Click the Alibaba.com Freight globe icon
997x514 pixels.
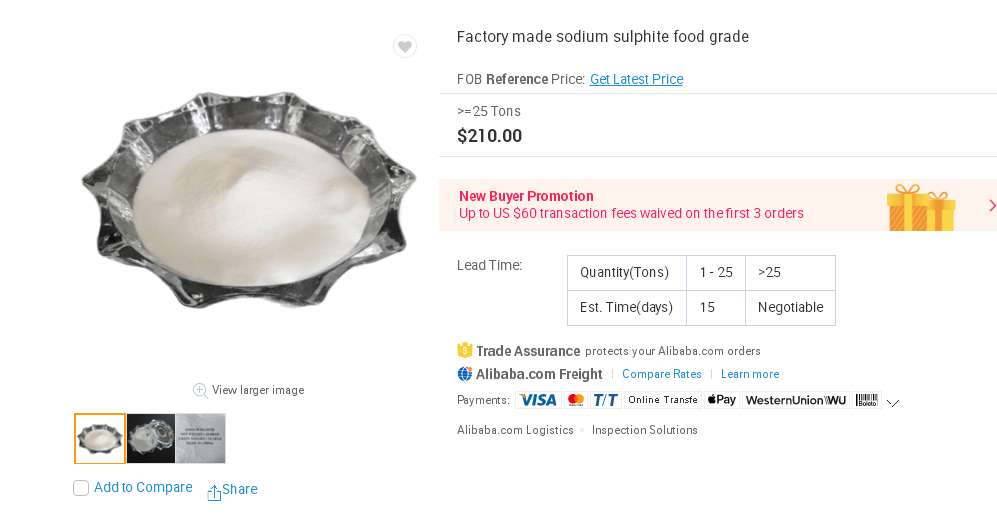[465, 374]
